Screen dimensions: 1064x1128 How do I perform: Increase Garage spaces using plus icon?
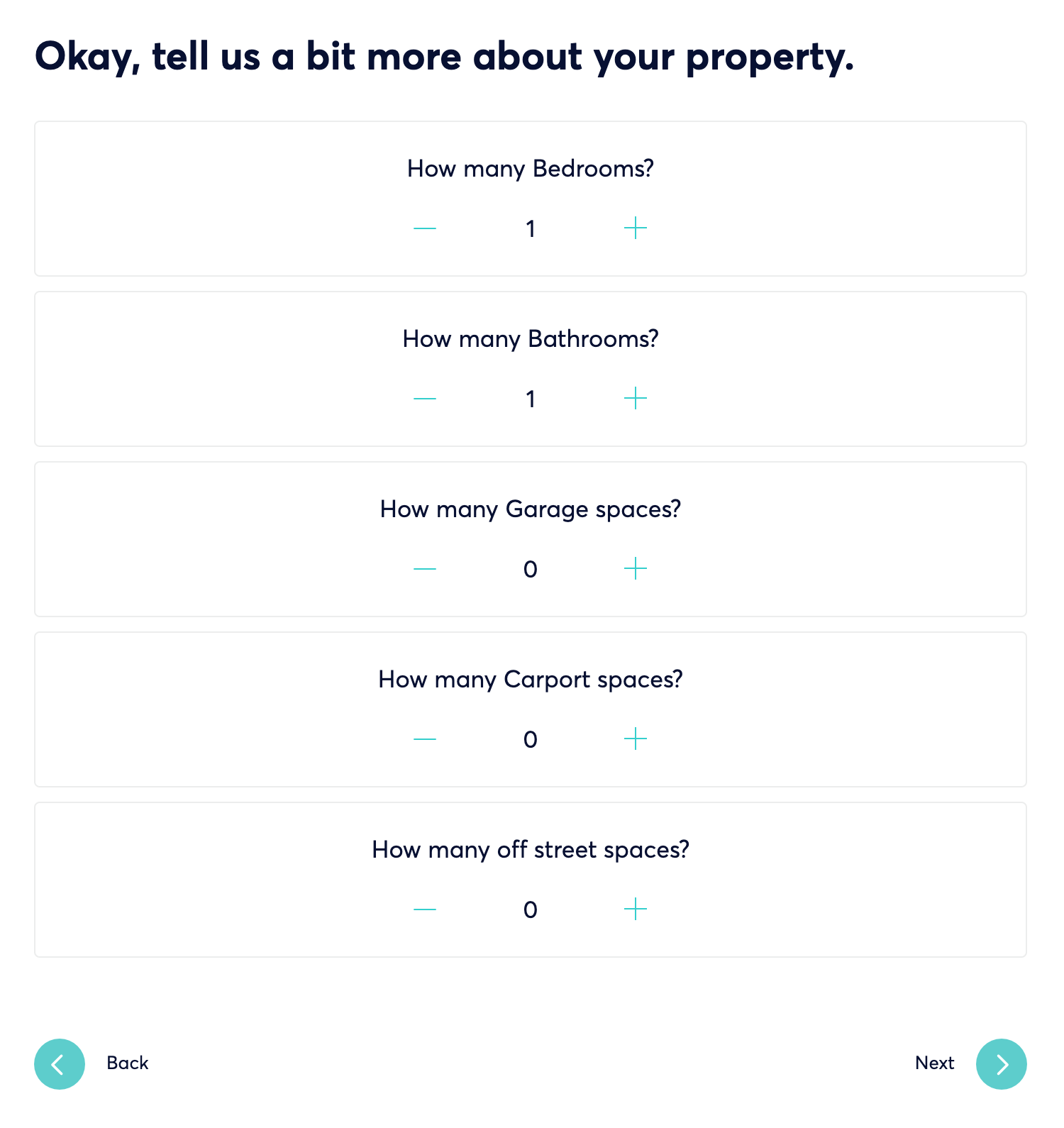pyautogui.click(x=636, y=569)
